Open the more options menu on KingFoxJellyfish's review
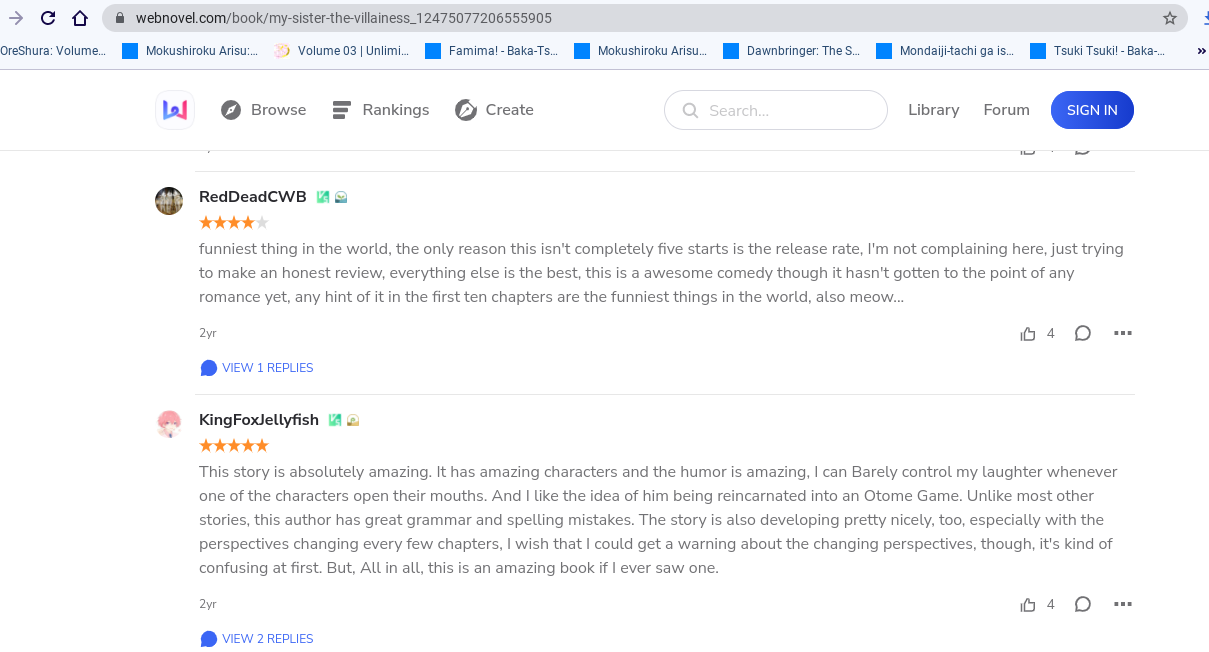 [x=1123, y=604]
